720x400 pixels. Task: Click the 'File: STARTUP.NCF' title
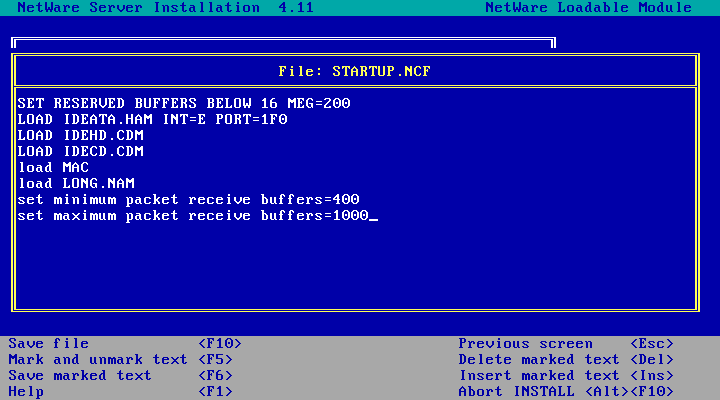(354, 71)
